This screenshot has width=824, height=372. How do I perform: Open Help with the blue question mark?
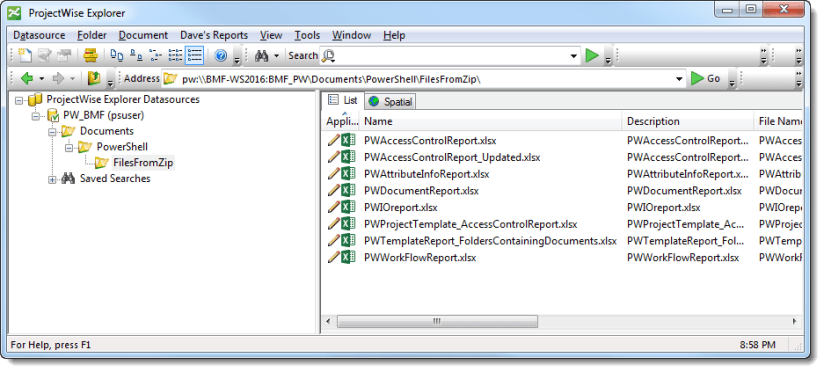coord(221,55)
